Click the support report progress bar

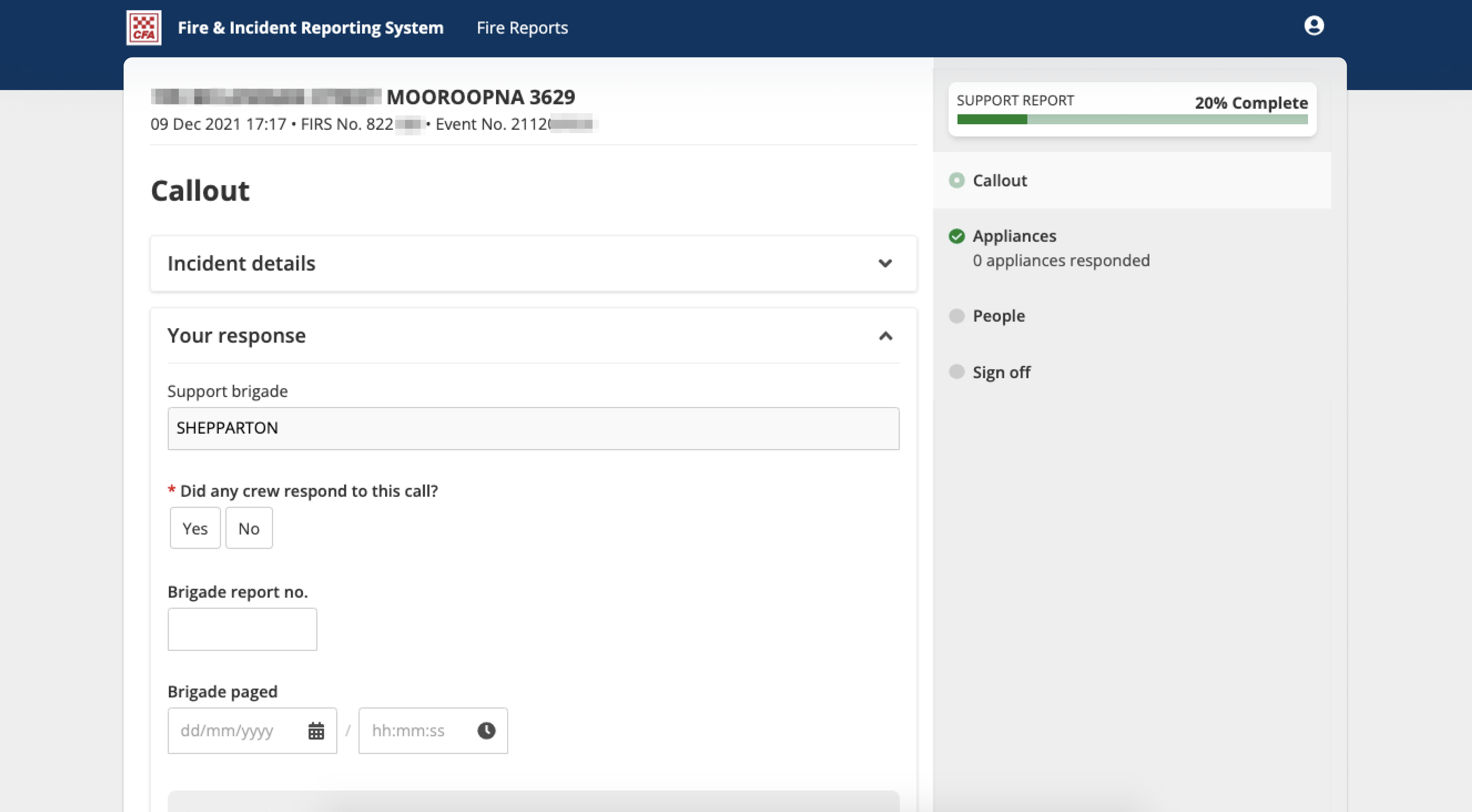pos(1132,119)
